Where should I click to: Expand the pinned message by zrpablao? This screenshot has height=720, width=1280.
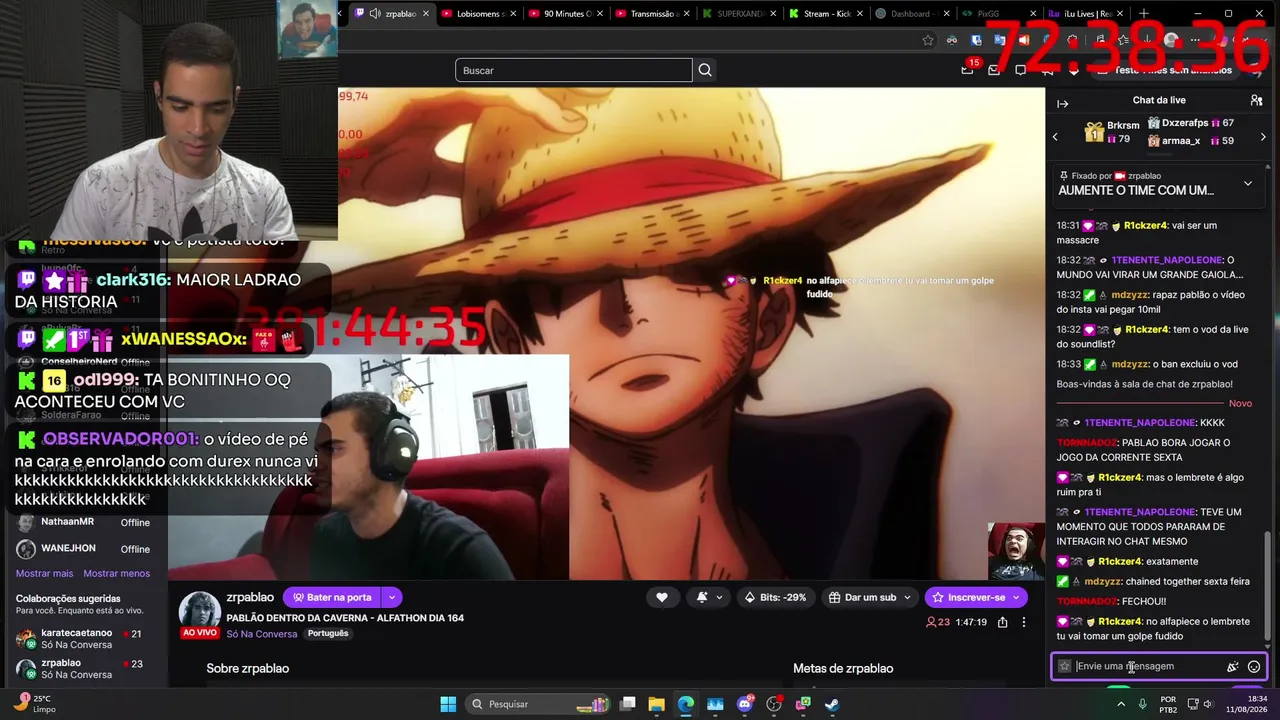point(1247,184)
